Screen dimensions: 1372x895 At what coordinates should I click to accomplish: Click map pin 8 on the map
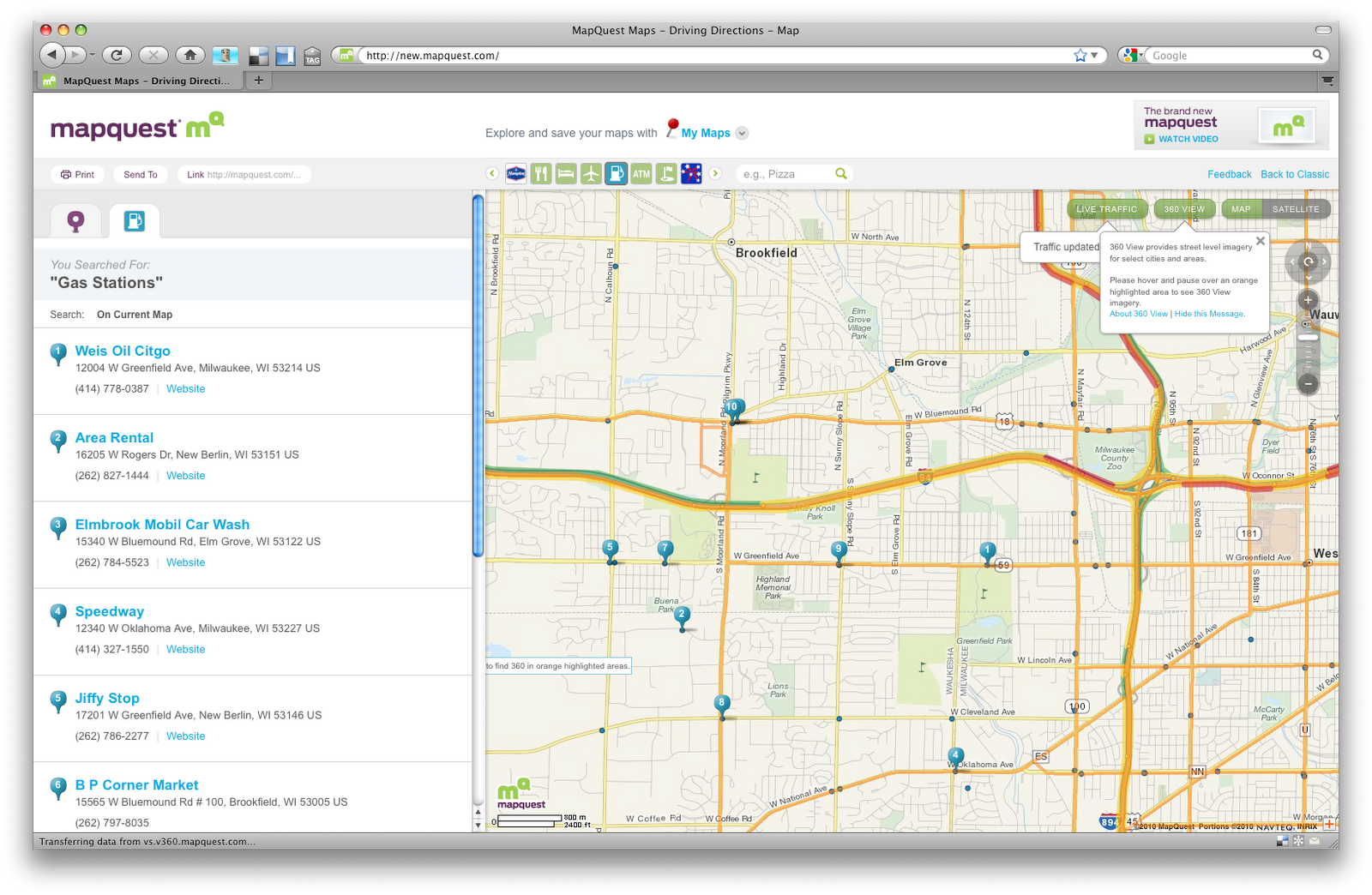(x=722, y=706)
